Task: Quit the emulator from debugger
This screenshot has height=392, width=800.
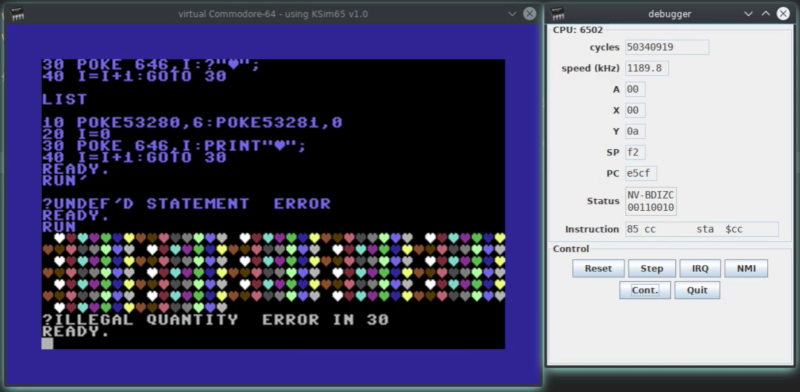Action: click(x=697, y=290)
